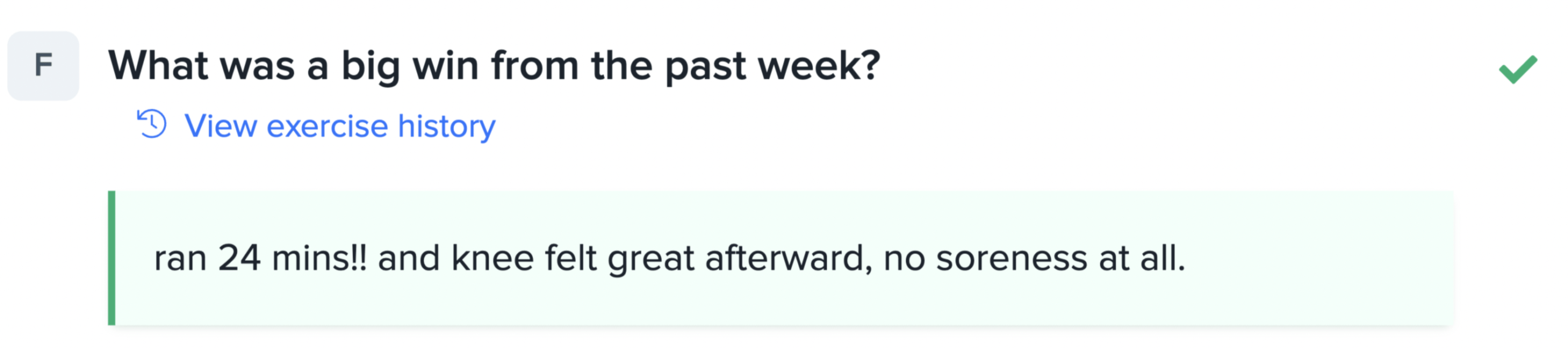Click the green bar left of response
This screenshot has width=1568, height=348.
[111, 258]
